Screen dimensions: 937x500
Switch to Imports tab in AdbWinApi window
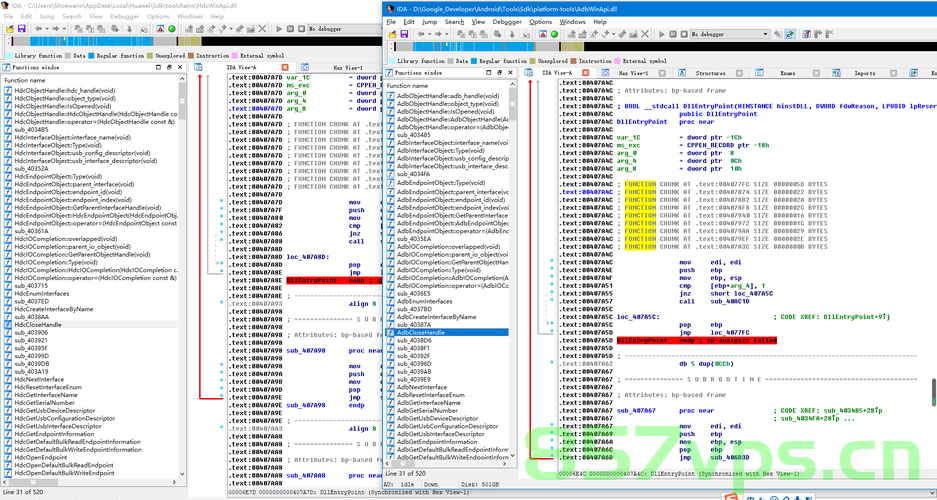864,73
